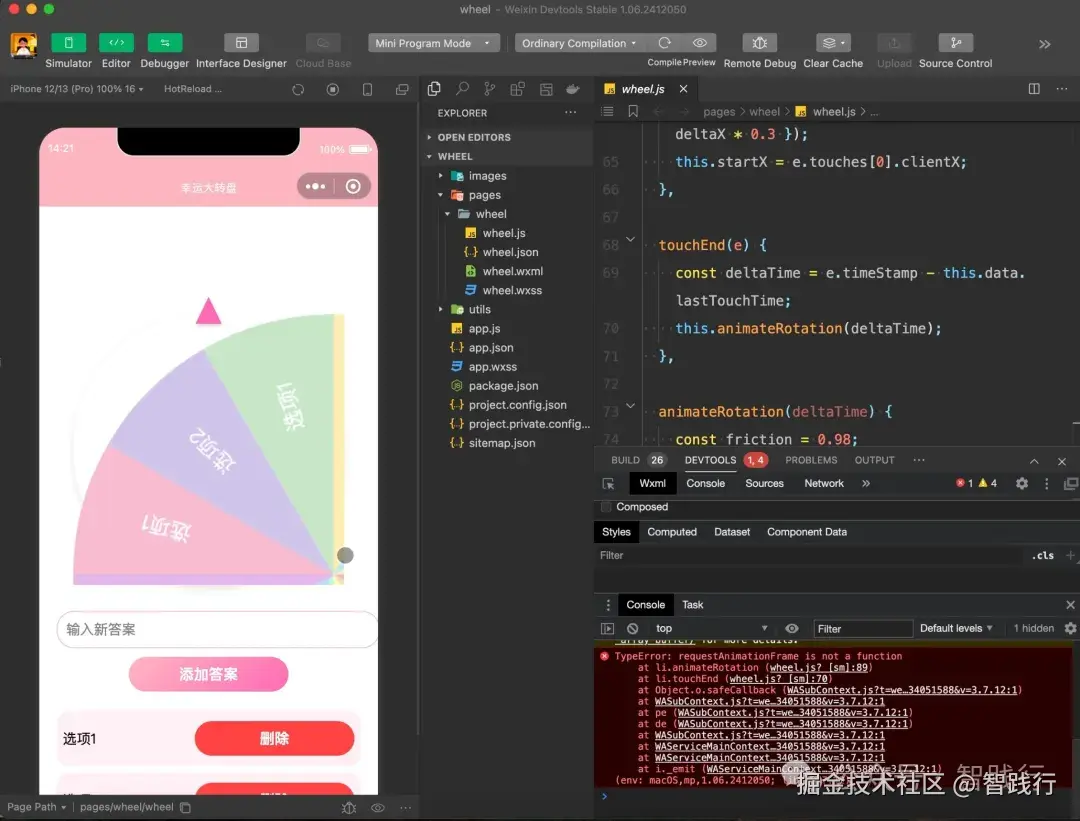Open the search icon in sidebar
This screenshot has width=1080, height=821.
462,89
